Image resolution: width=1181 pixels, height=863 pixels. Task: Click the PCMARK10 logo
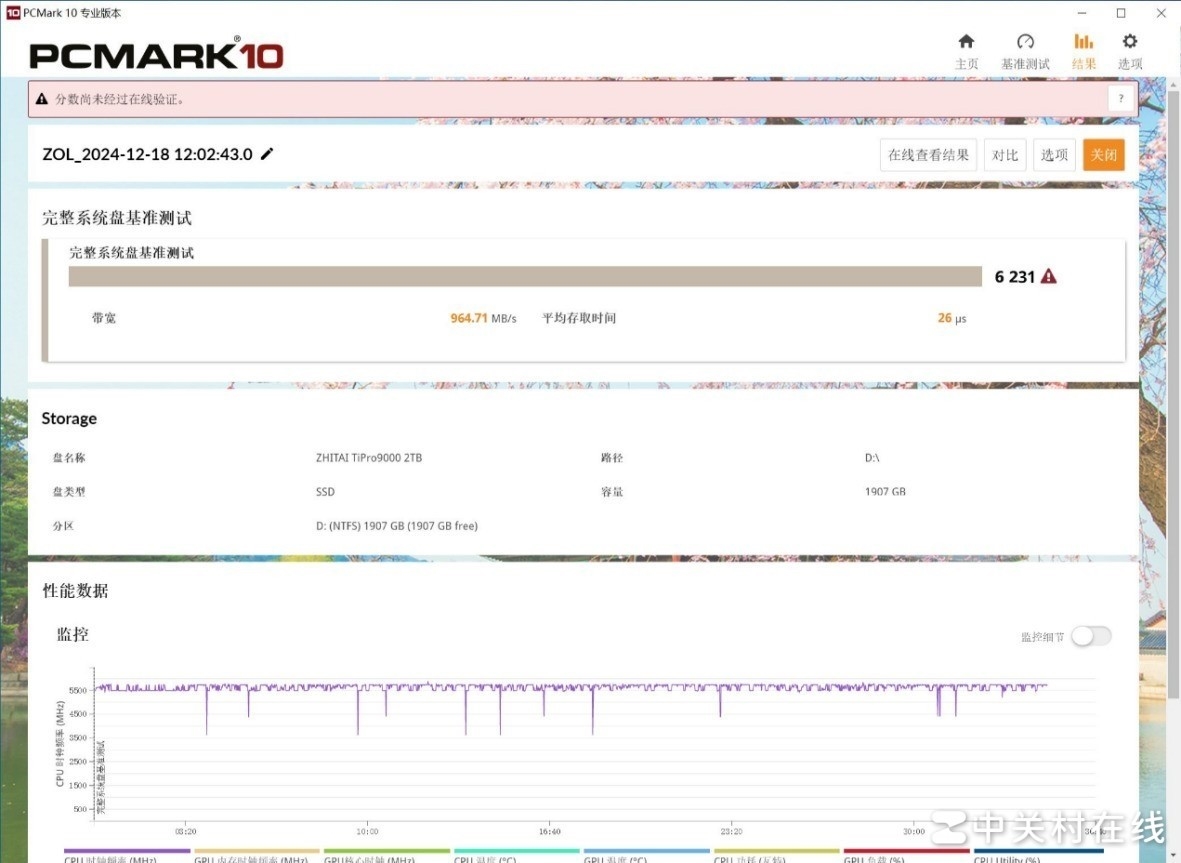pyautogui.click(x=157, y=55)
